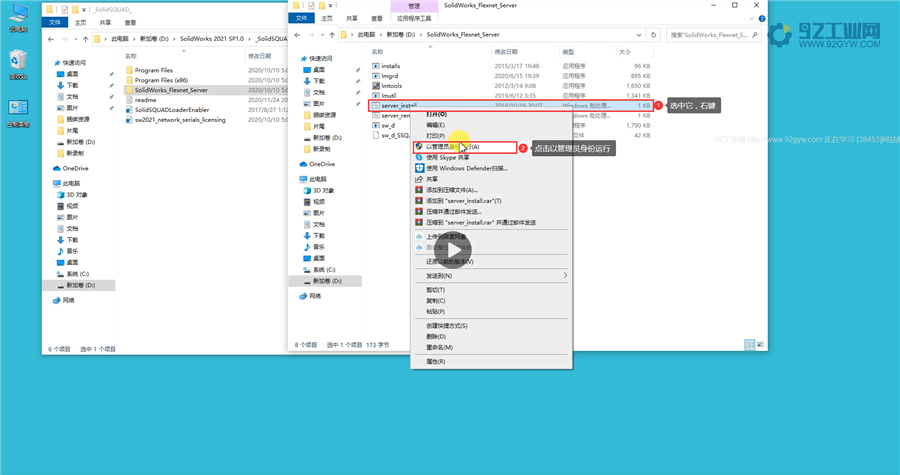900x475 pixels.
Task: Click the search box for SolidWorks_Flexnet_Server
Action: click(x=713, y=35)
